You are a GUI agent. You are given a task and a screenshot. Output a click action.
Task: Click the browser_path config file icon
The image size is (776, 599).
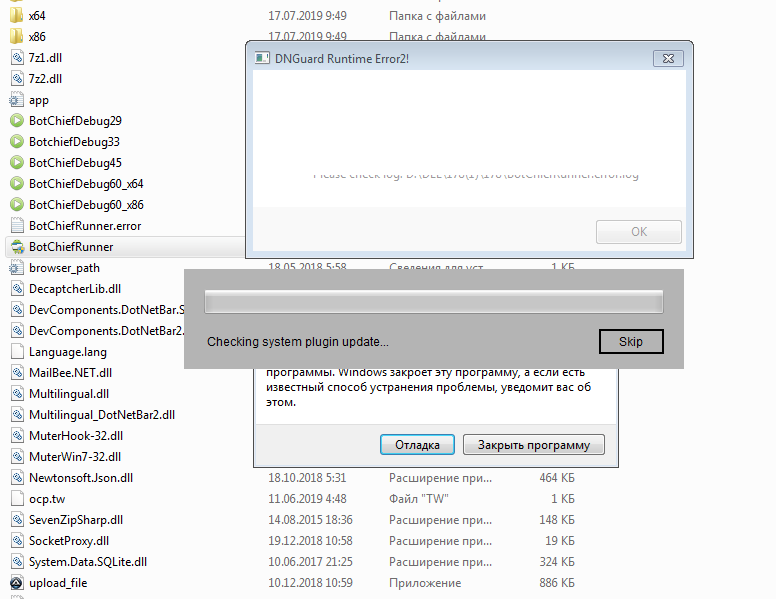point(16,267)
